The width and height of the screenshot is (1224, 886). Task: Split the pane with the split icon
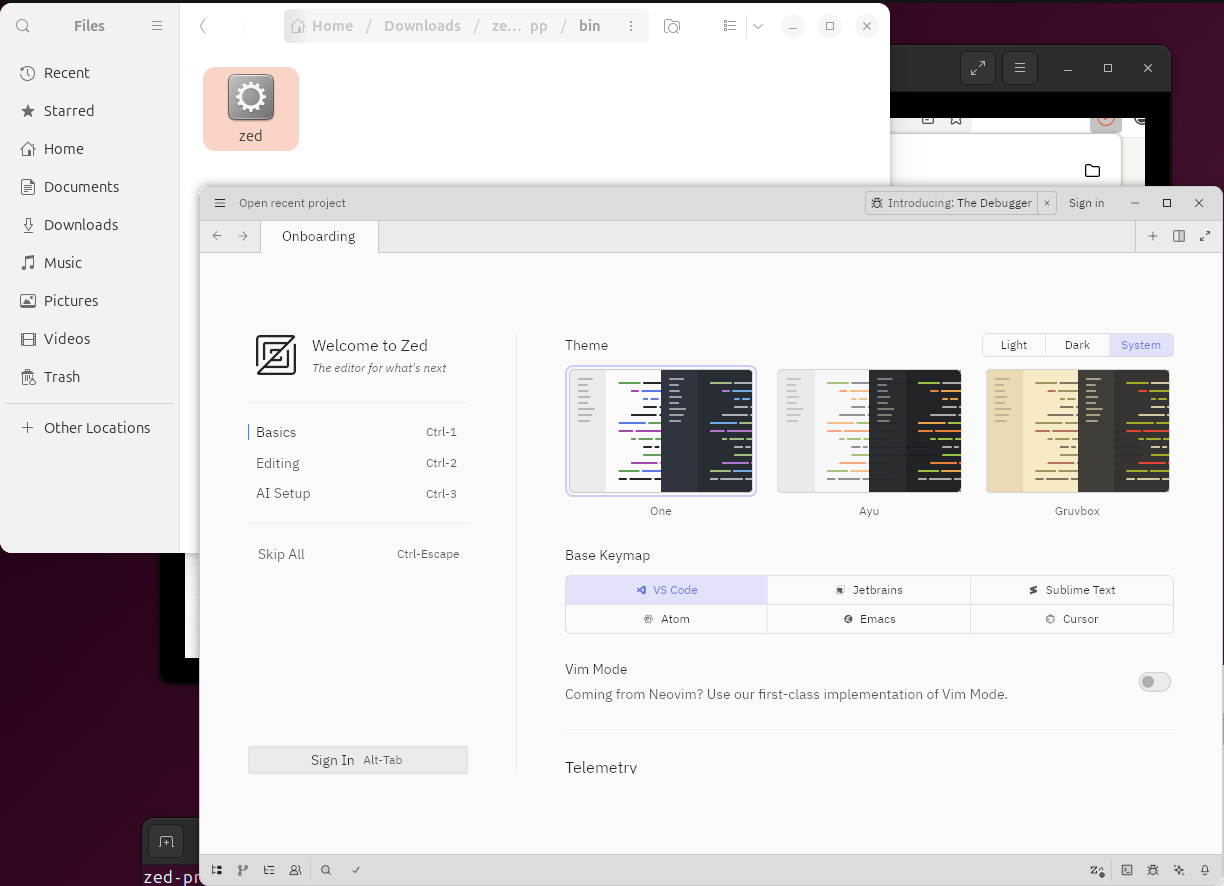pyautogui.click(x=1179, y=236)
